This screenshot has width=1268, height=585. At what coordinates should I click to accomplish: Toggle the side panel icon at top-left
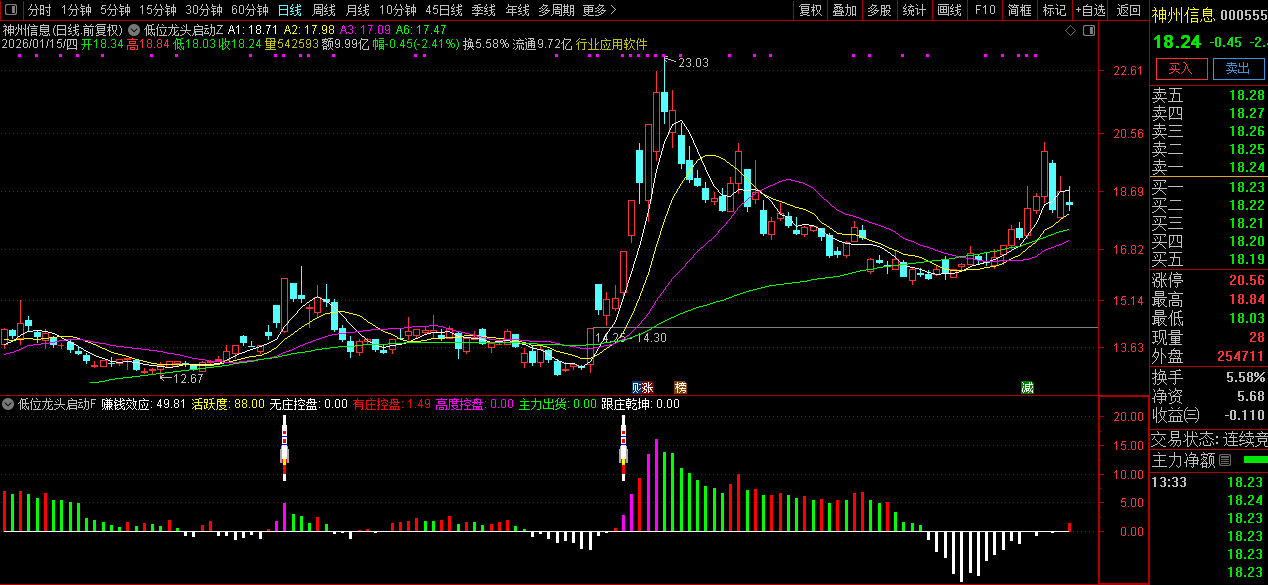point(12,10)
